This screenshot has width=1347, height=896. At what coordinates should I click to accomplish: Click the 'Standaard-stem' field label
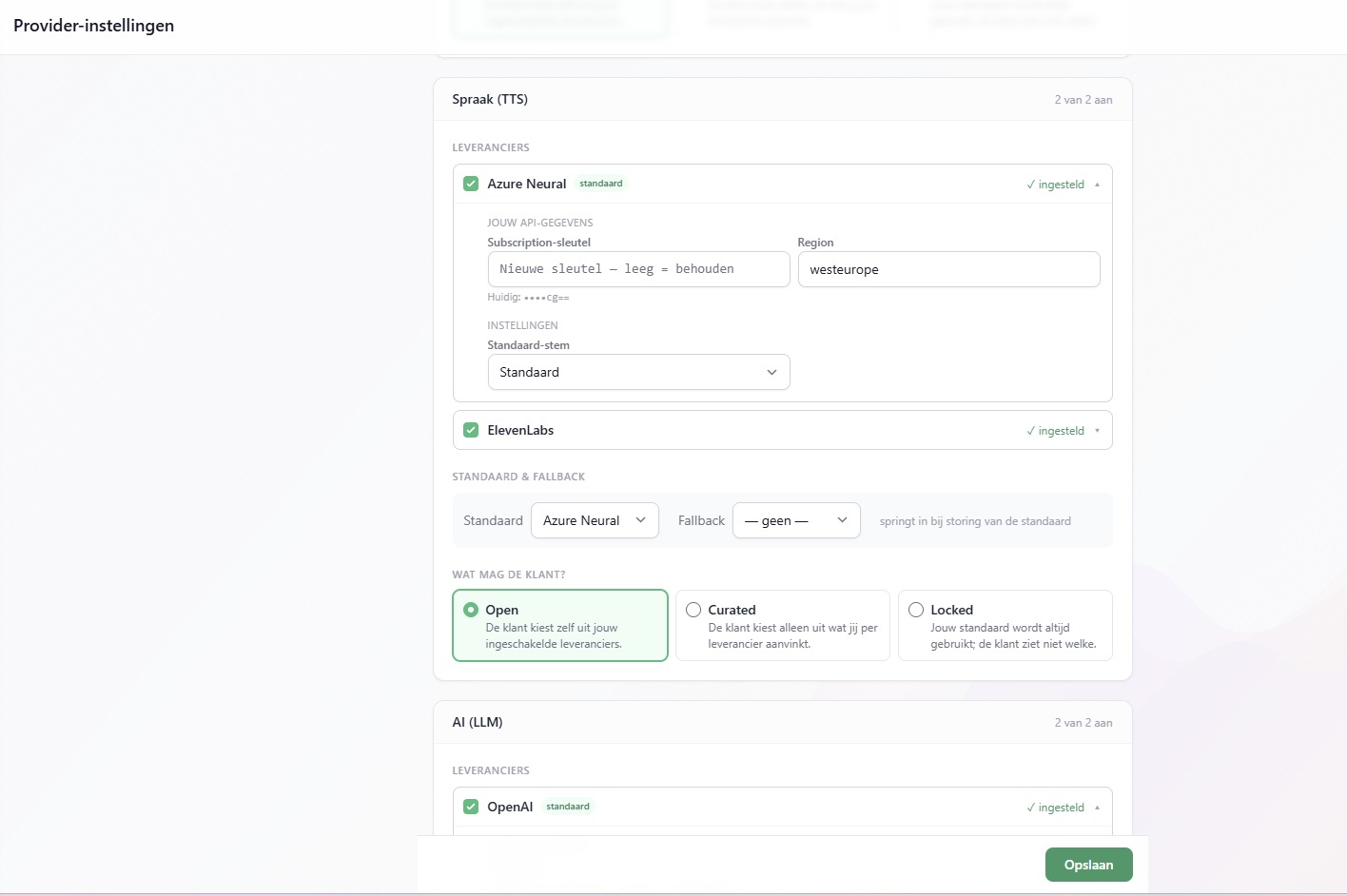pyautogui.click(x=529, y=345)
